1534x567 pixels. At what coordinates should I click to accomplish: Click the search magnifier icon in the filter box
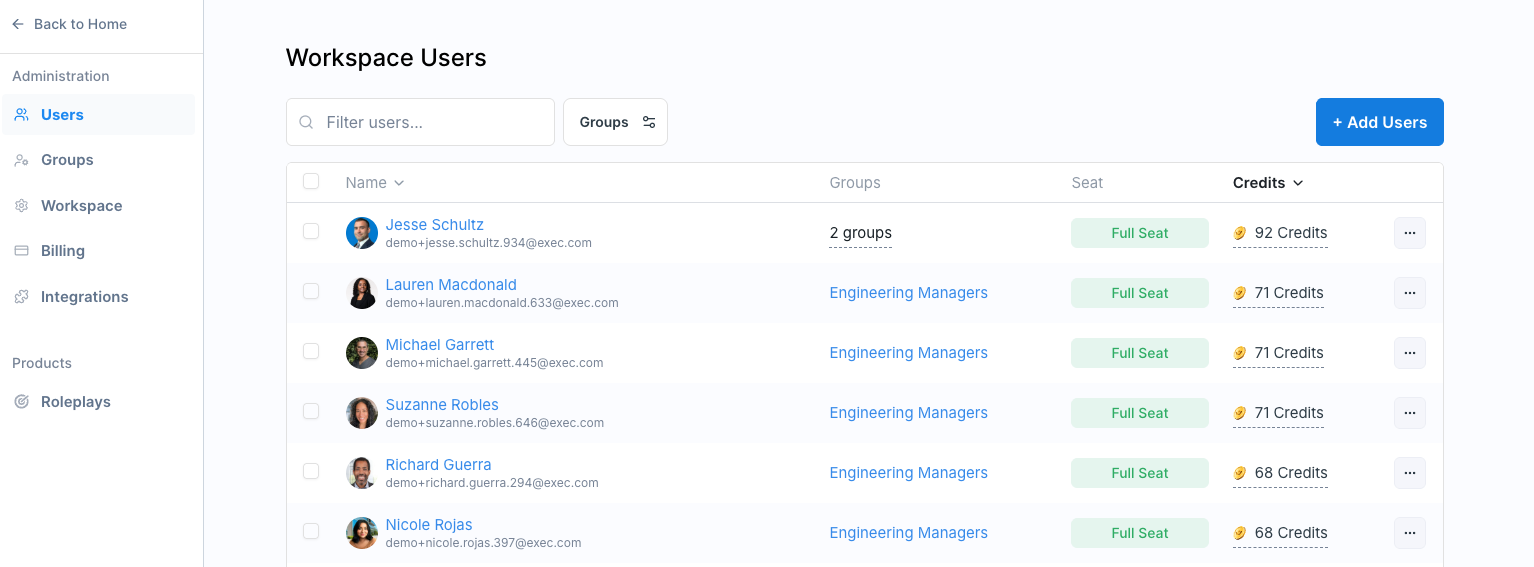307,122
